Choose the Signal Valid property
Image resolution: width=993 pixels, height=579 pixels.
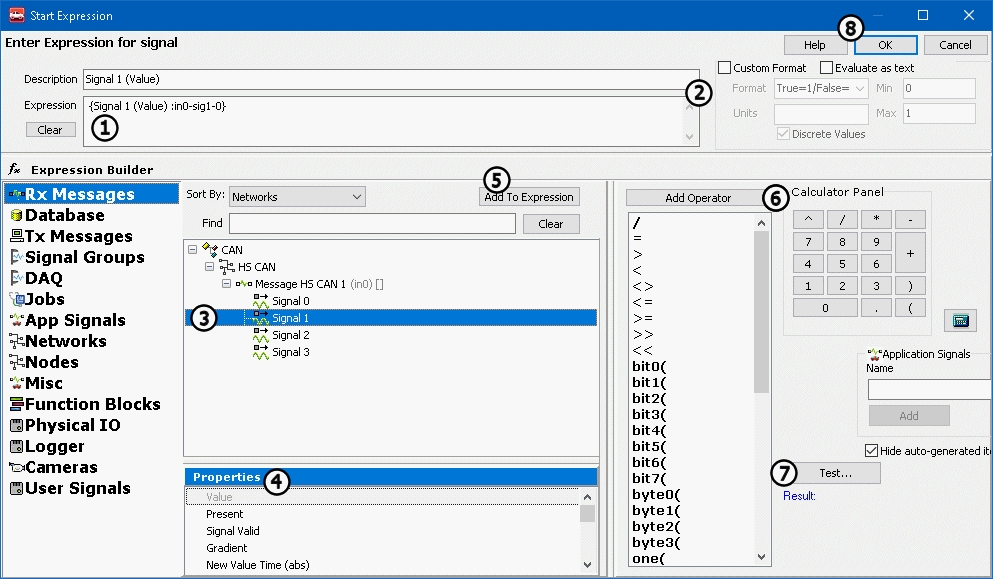pos(233,531)
